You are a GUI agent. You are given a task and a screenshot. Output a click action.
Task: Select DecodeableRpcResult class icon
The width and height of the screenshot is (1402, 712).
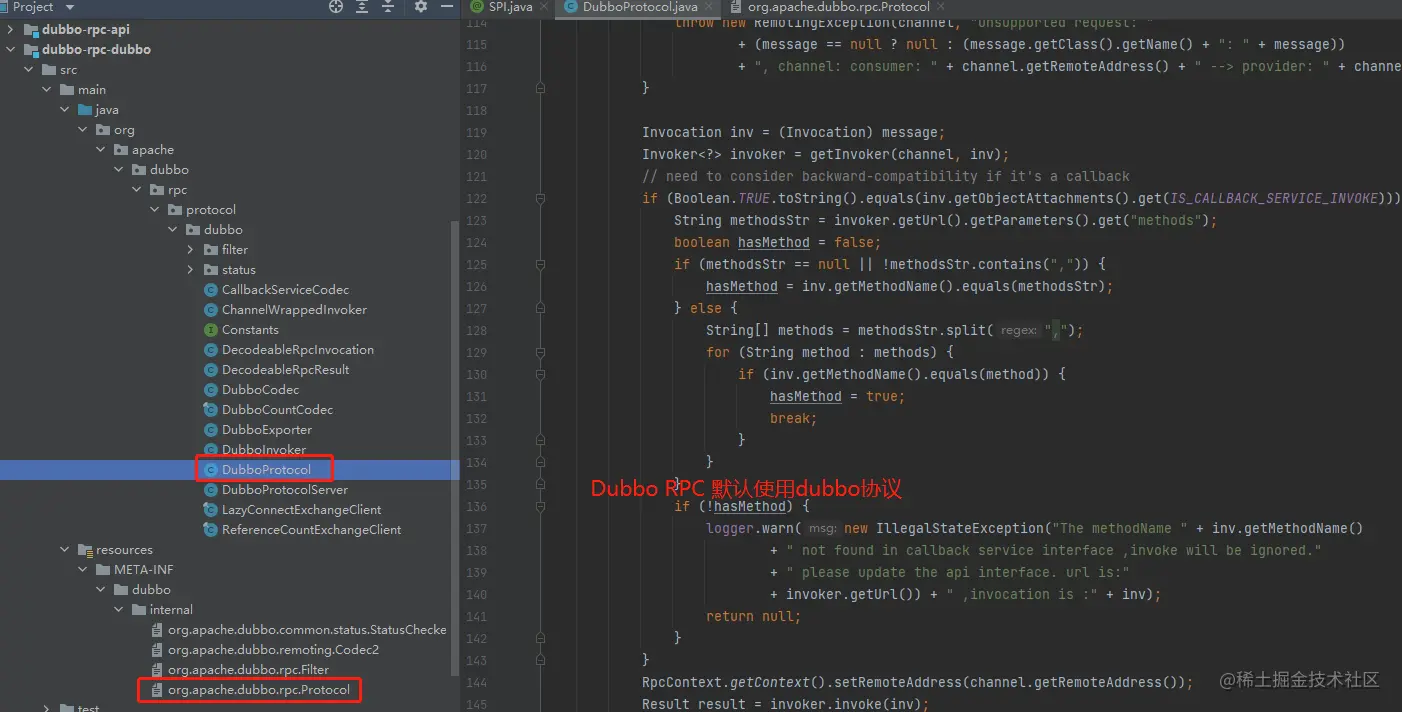tap(211, 370)
